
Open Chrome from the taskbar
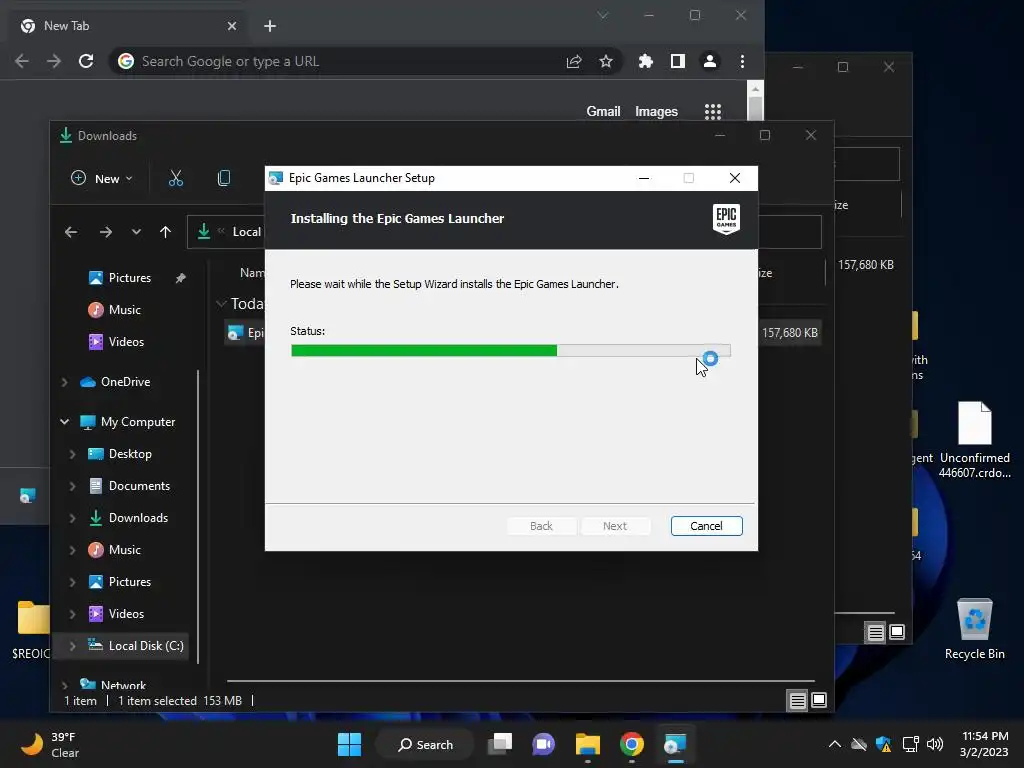631,744
